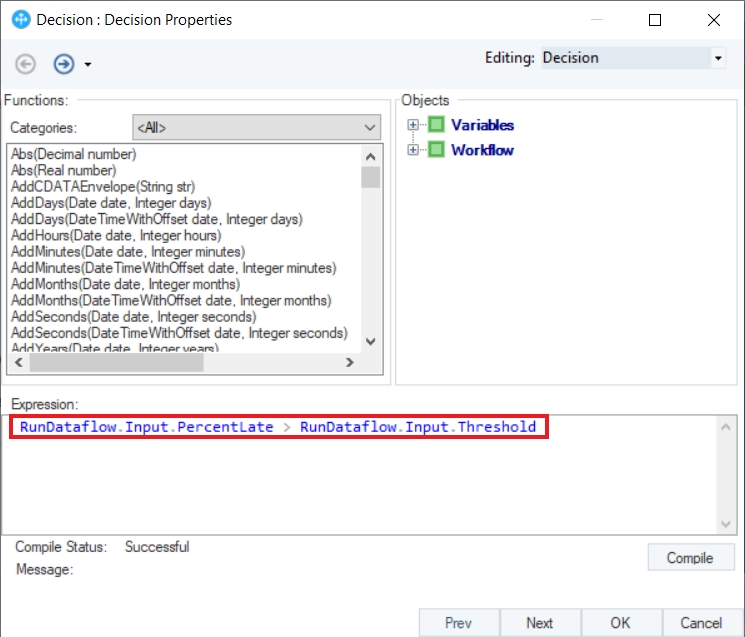Open the forward arrow history dropdown
This screenshot has height=637, width=745.
pos(88,65)
